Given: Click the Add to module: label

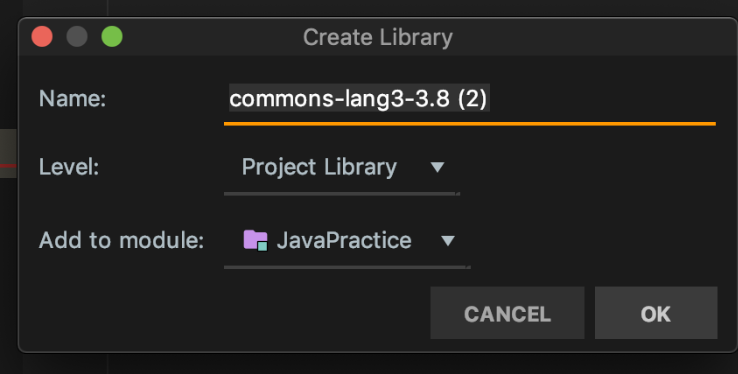Looking at the screenshot, I should [x=121, y=240].
